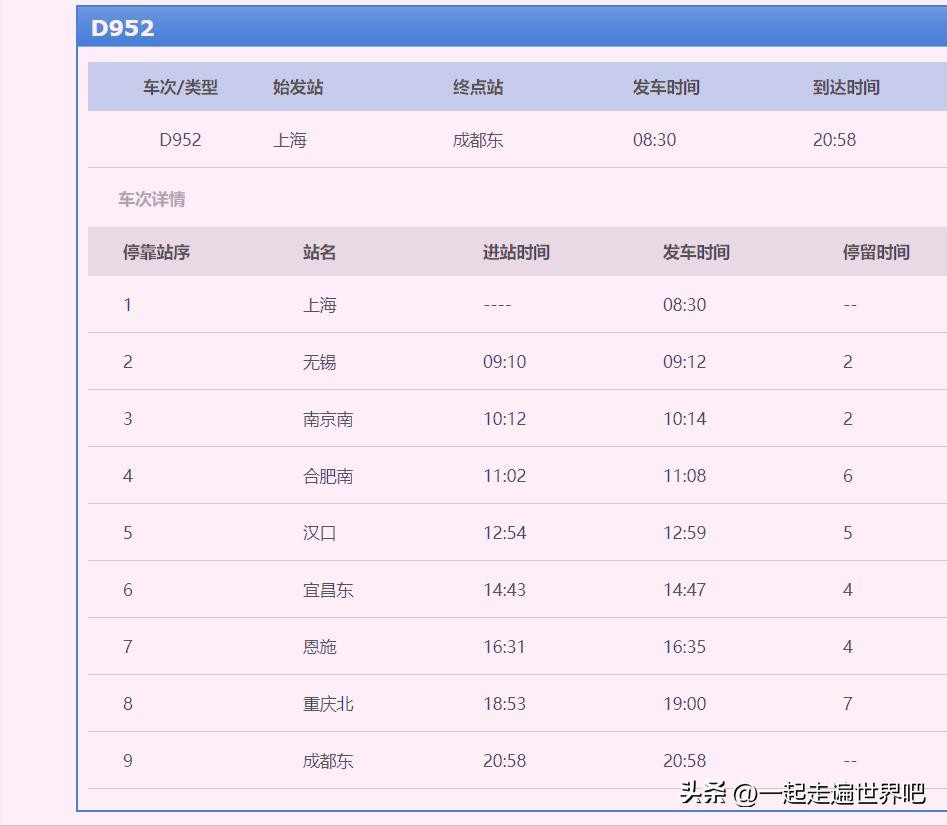This screenshot has width=947, height=826.
Task: Click the 停留时间 column header
Action: pyautogui.click(x=876, y=252)
